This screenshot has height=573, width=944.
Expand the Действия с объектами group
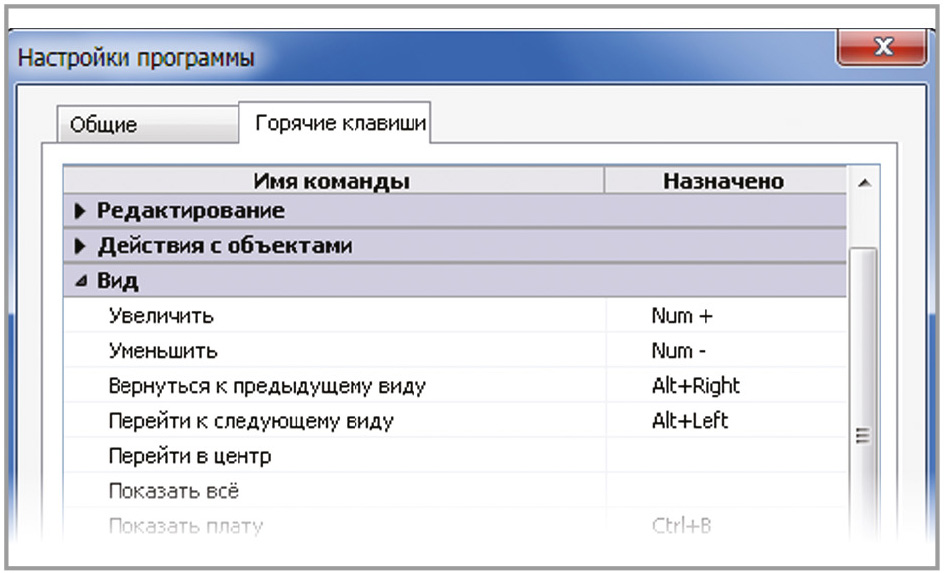(224, 245)
